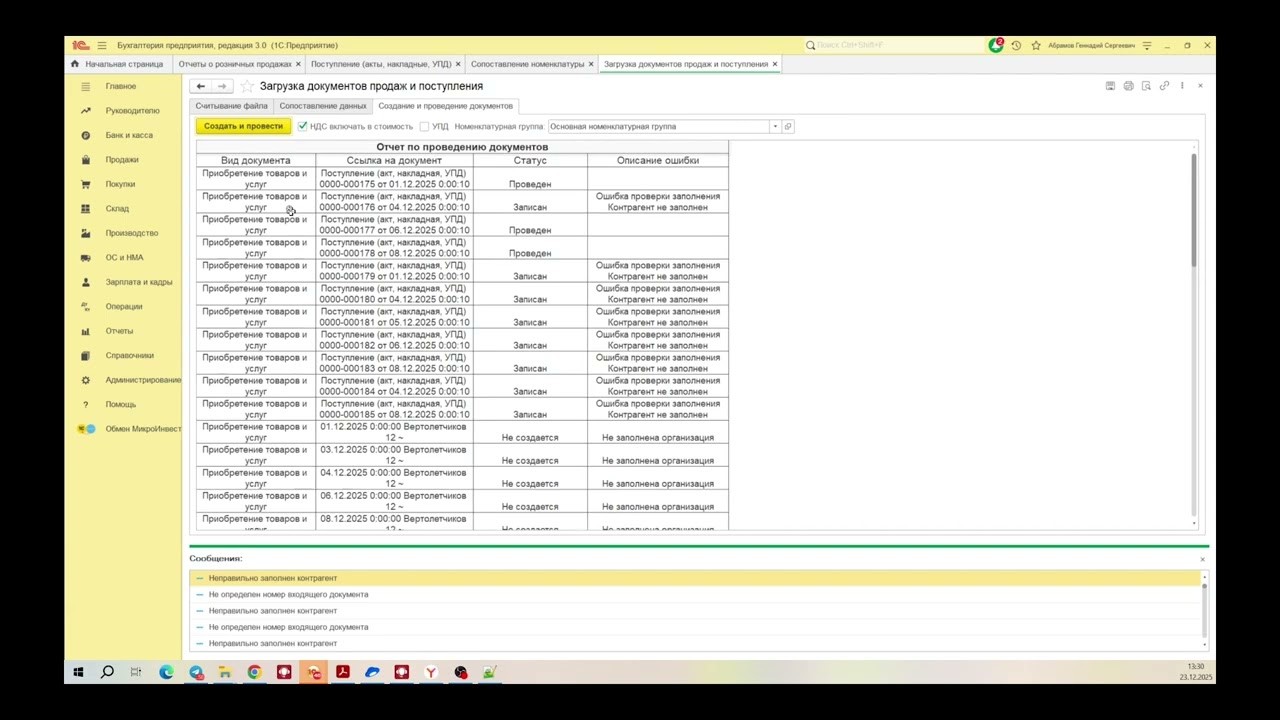Open the Склад sidebar section
This screenshot has width=1280, height=720.
(x=117, y=209)
